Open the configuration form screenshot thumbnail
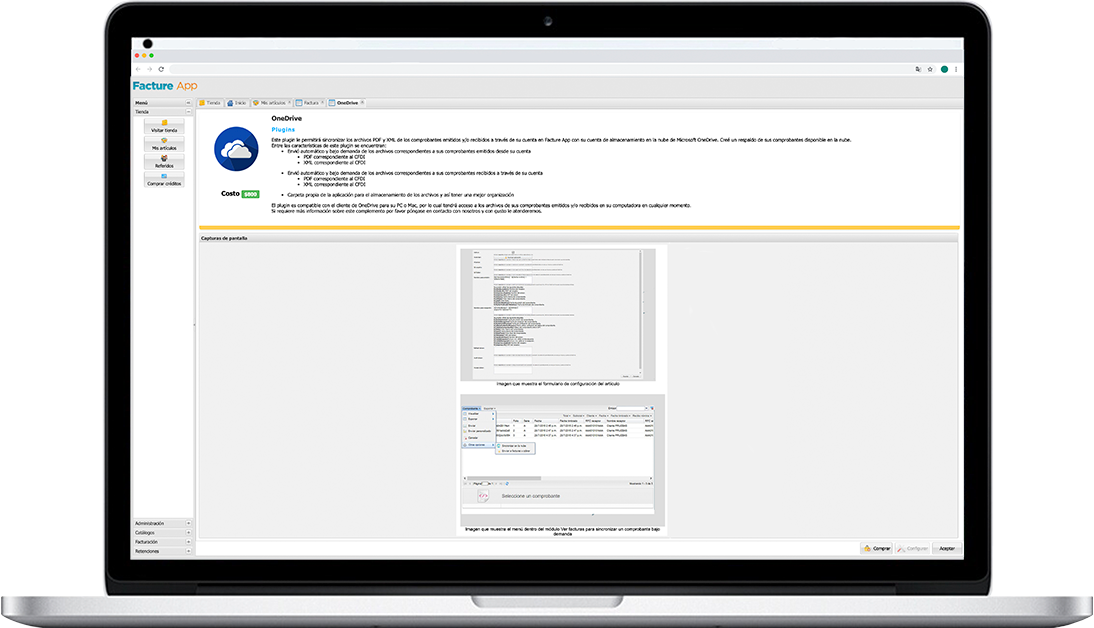Screen dimensions: 1094x628 tap(557, 314)
